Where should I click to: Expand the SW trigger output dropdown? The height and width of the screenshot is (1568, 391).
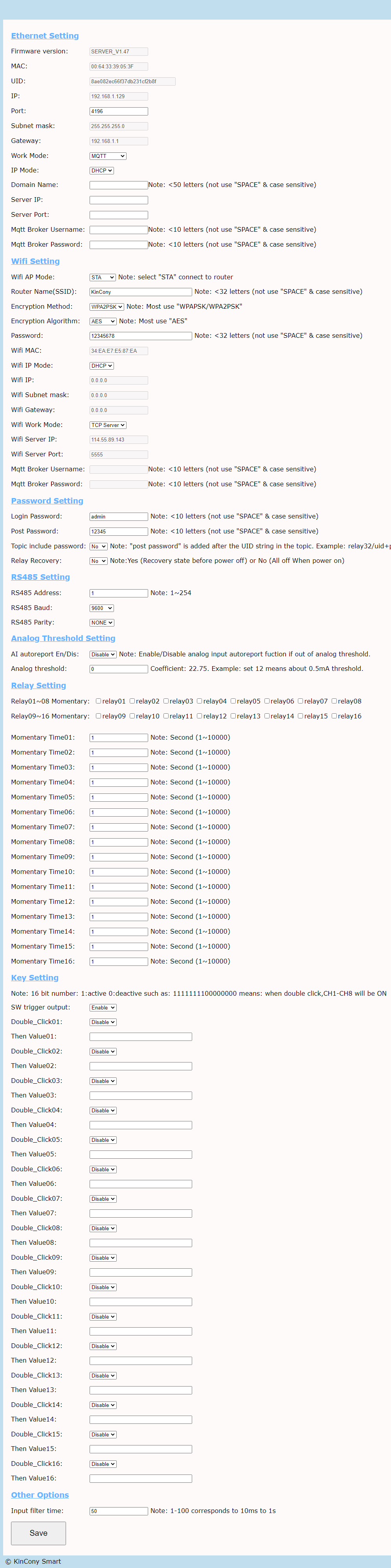click(103, 1007)
